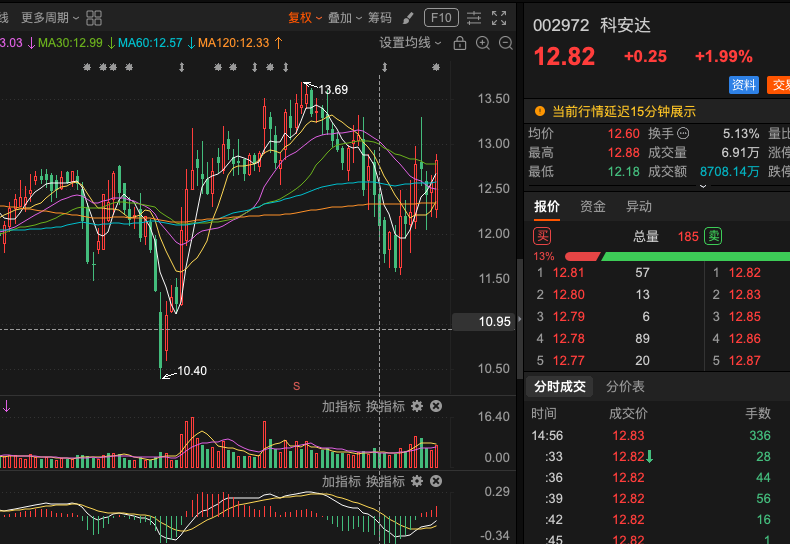Click the 成交价 column header

628,414
